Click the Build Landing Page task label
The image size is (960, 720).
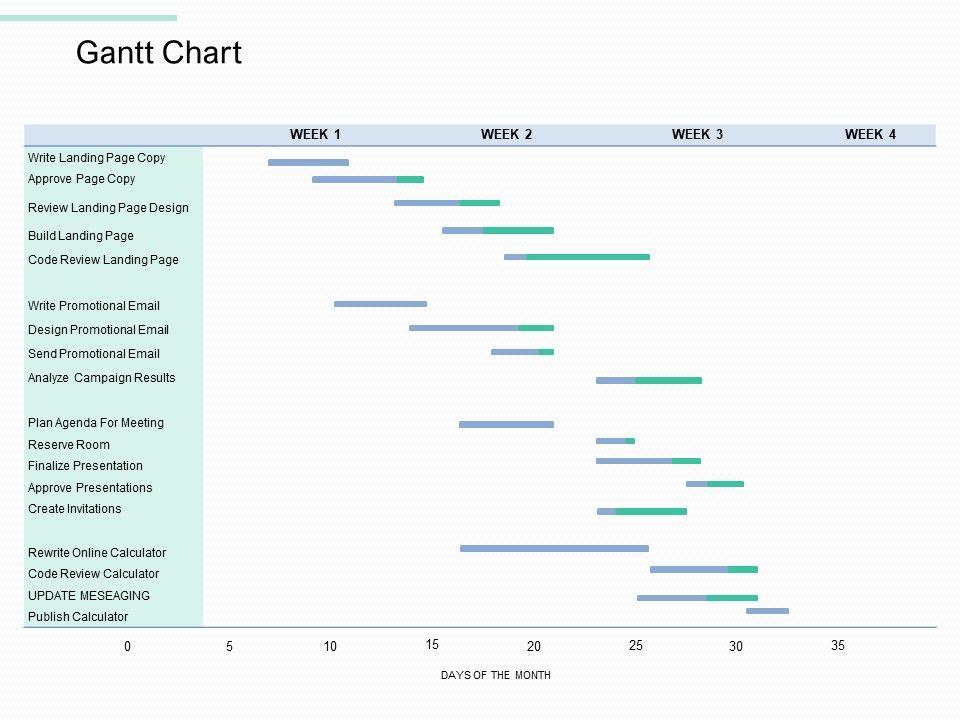pyautogui.click(x=80, y=236)
